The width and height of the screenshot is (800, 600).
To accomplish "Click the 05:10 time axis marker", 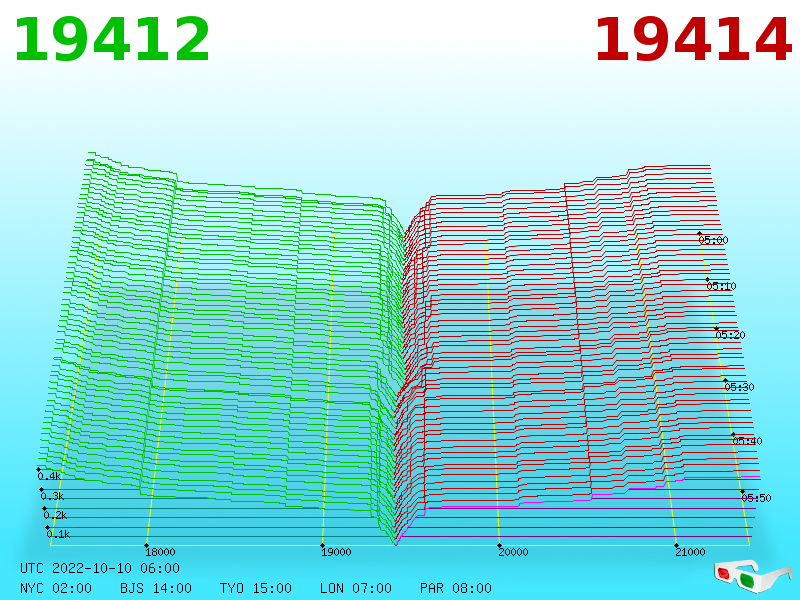I will click(x=721, y=286).
